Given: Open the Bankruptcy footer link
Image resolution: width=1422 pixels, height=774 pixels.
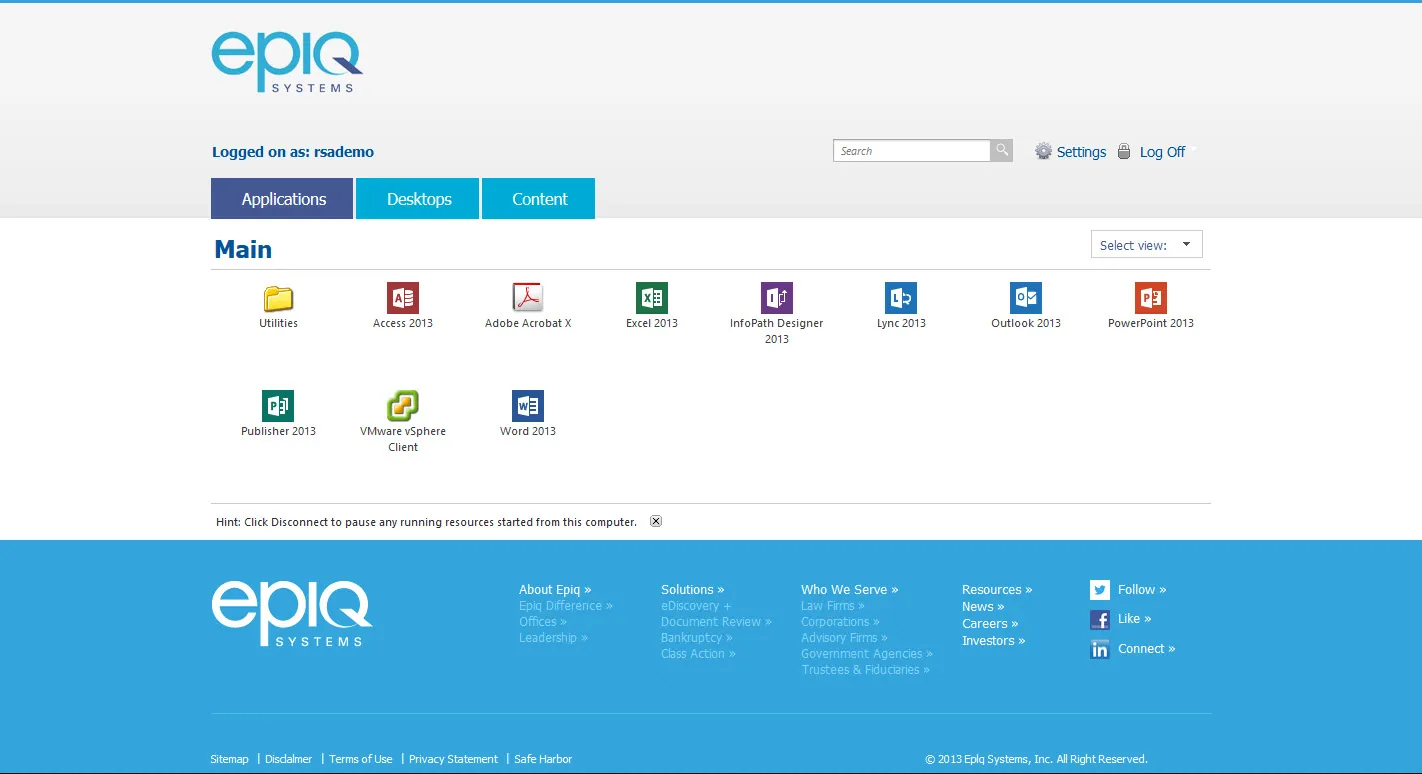Looking at the screenshot, I should click(x=697, y=638).
